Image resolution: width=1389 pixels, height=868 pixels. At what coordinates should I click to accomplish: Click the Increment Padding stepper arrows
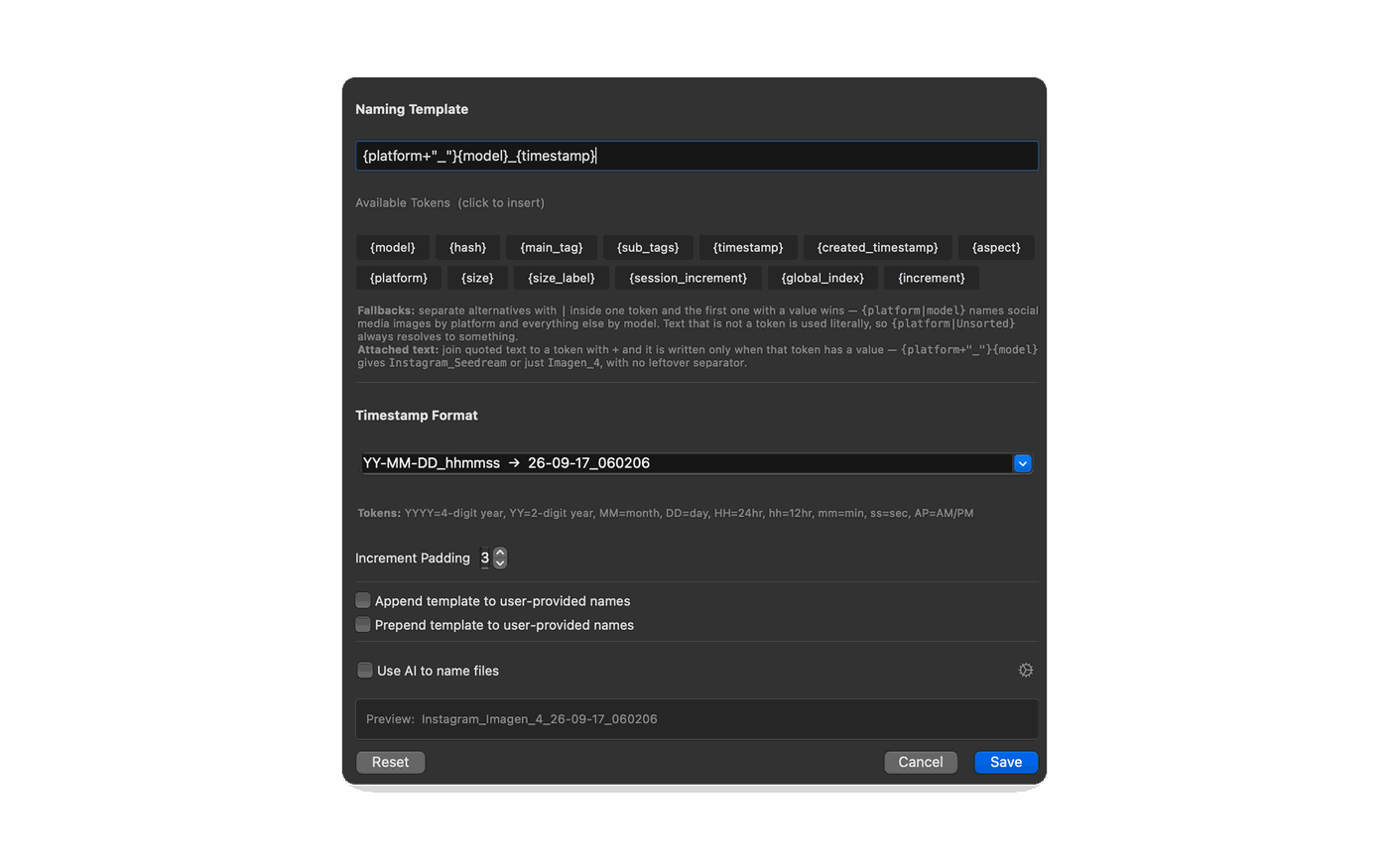500,558
